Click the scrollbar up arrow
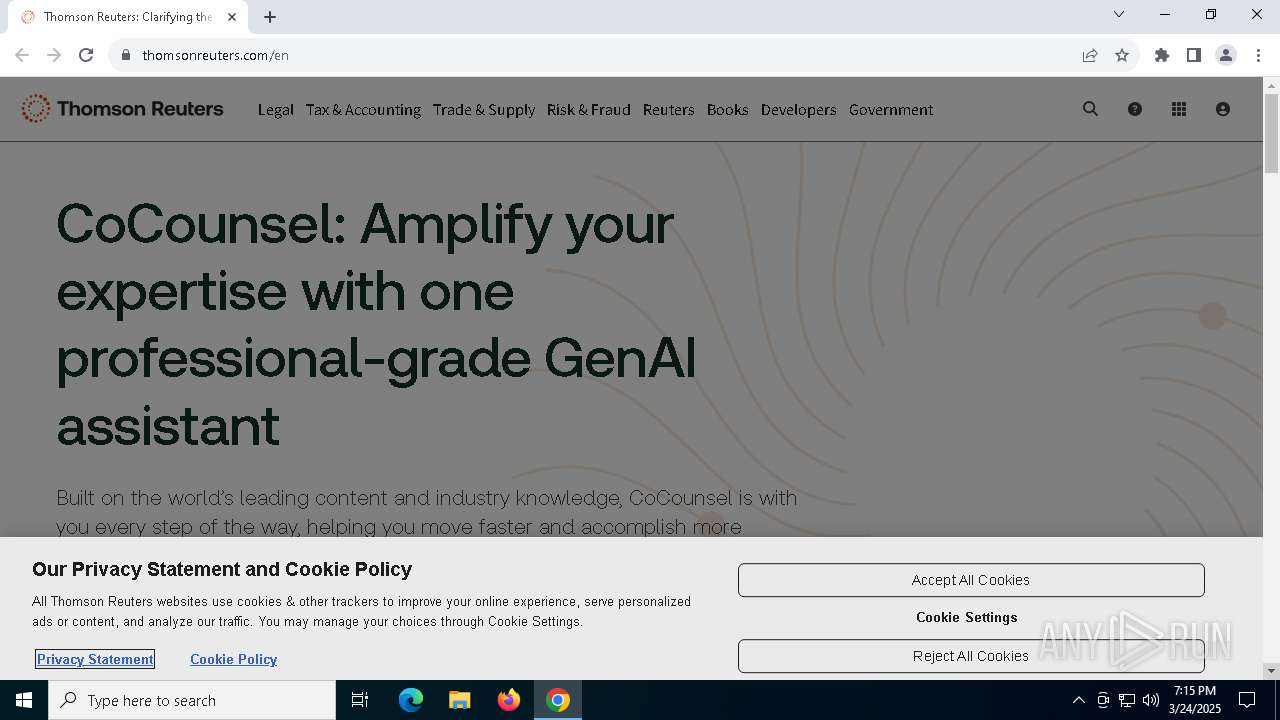This screenshot has width=1280, height=720. click(1271, 85)
